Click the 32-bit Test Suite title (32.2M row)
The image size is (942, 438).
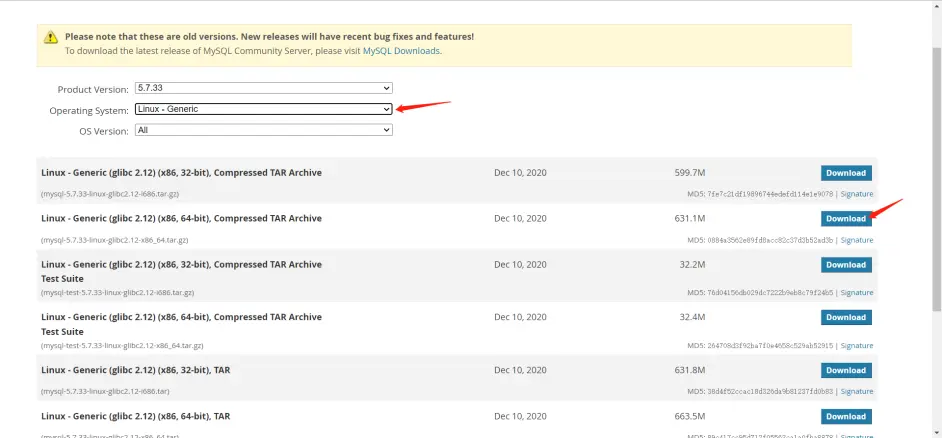point(181,272)
